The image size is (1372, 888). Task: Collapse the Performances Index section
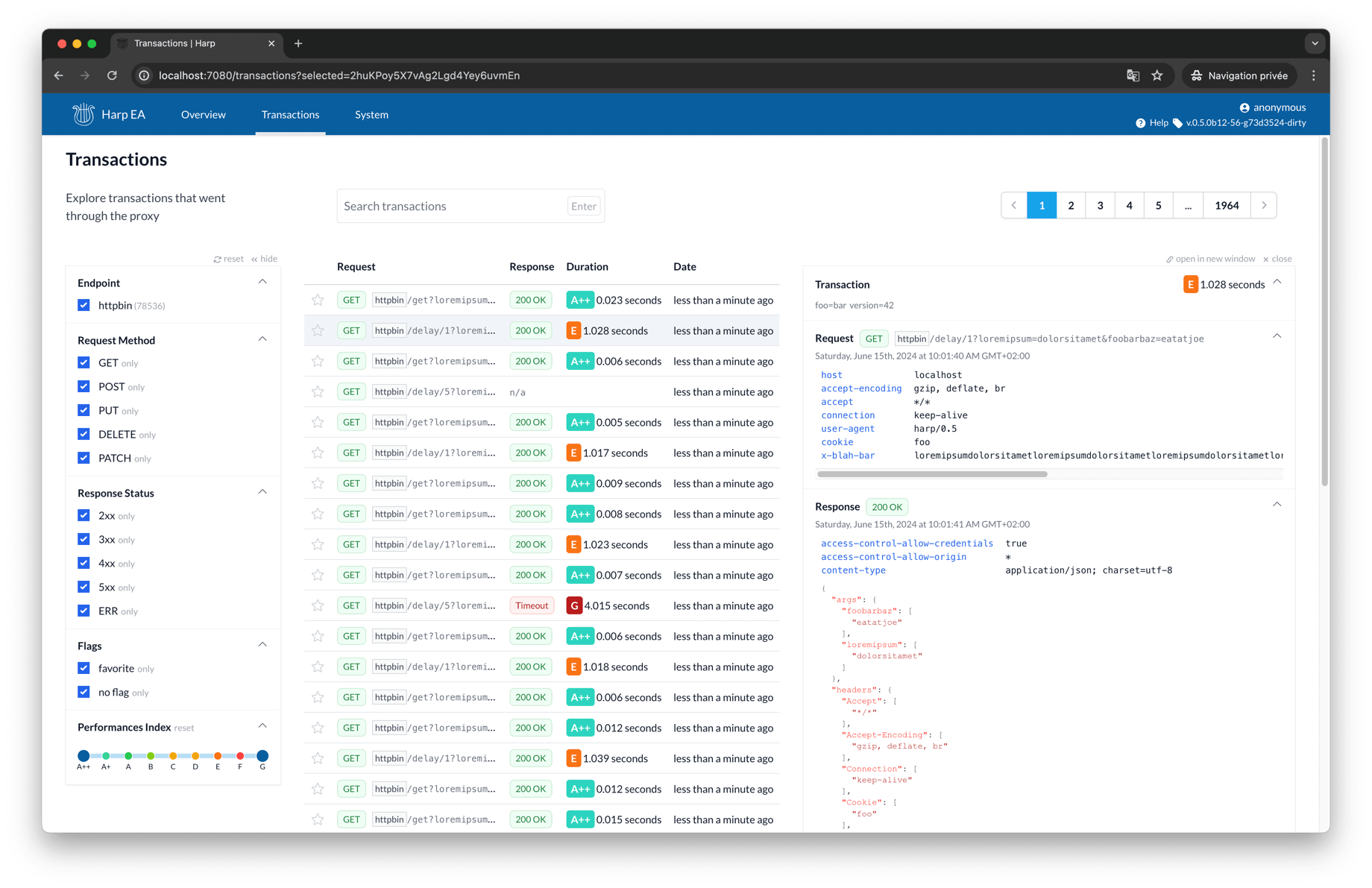[x=262, y=726]
